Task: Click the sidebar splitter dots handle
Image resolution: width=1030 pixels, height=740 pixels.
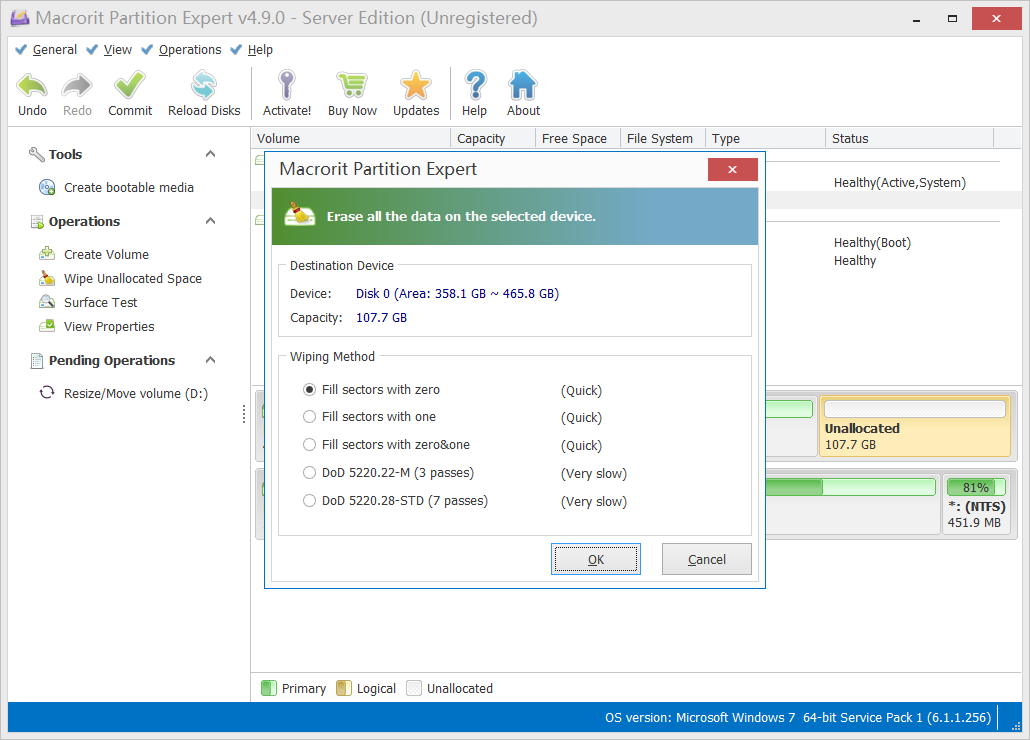Action: 244,414
